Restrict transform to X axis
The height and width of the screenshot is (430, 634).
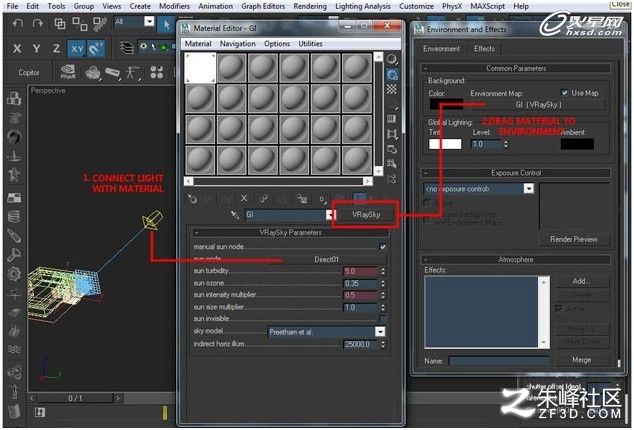(x=17, y=49)
